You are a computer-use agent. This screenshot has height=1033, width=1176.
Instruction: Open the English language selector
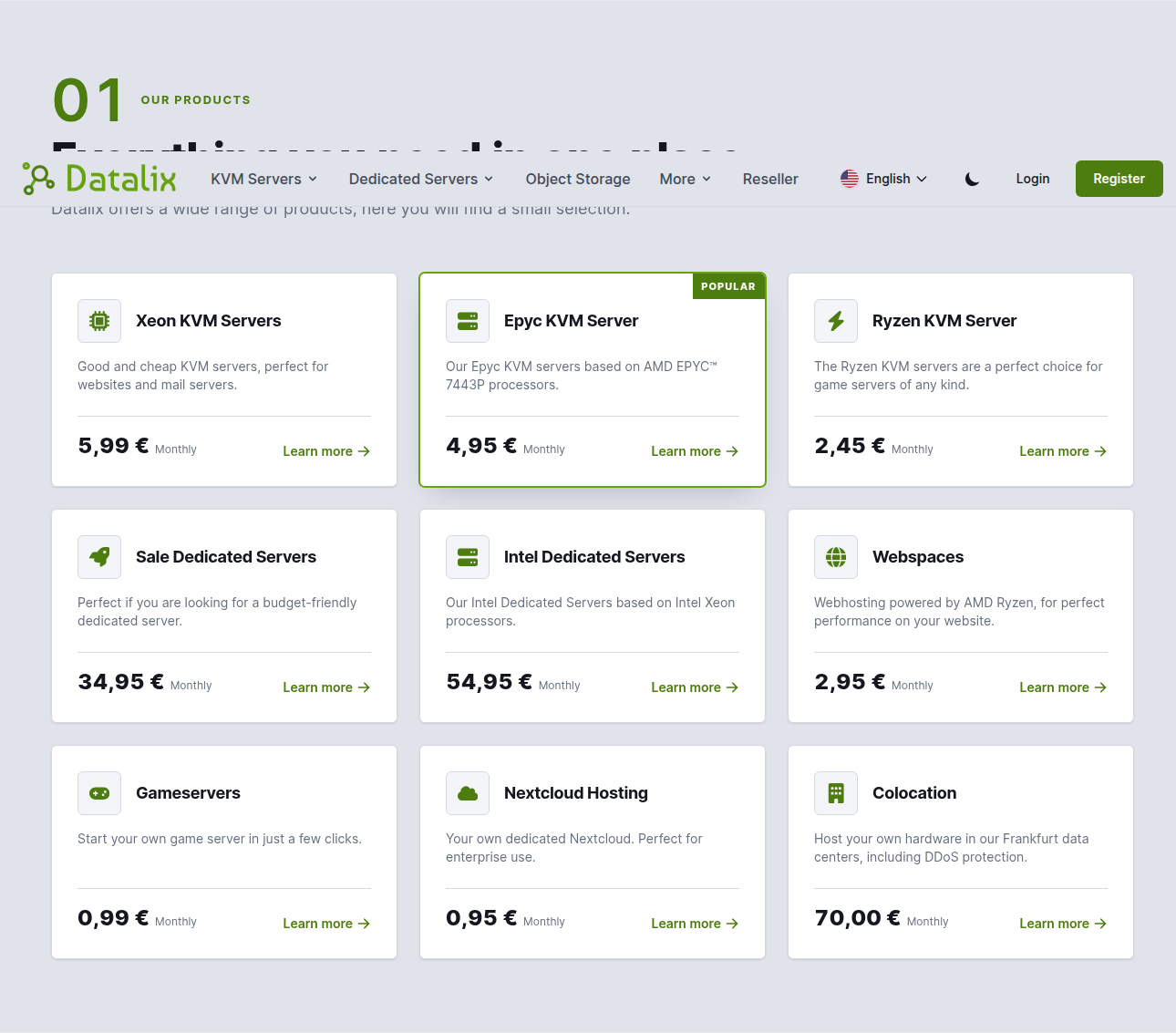tap(884, 179)
